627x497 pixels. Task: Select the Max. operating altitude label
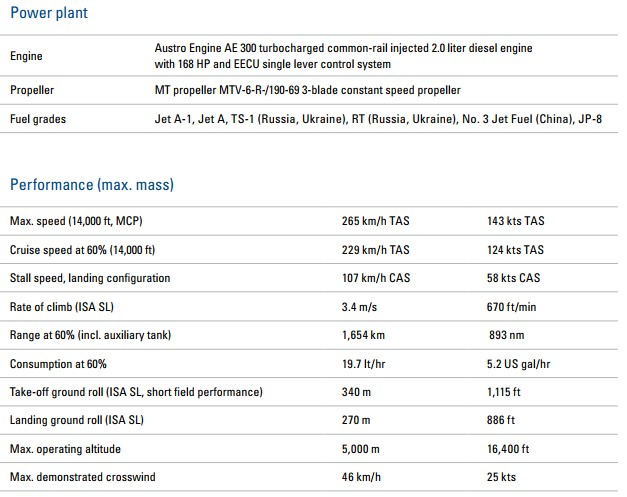[65, 449]
